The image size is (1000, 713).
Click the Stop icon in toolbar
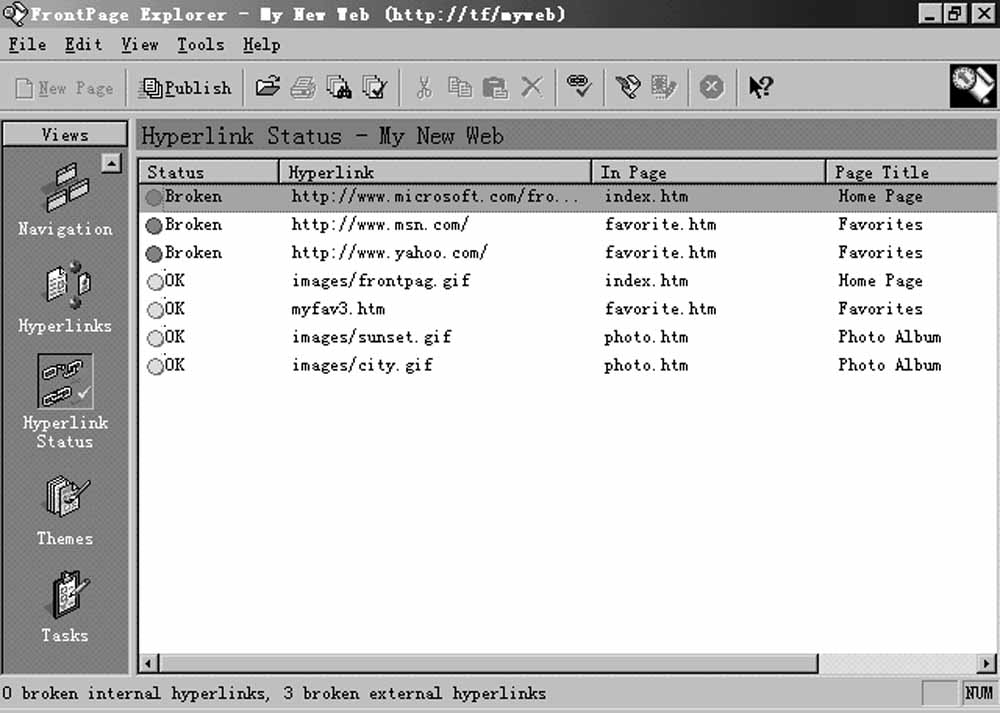click(x=712, y=87)
